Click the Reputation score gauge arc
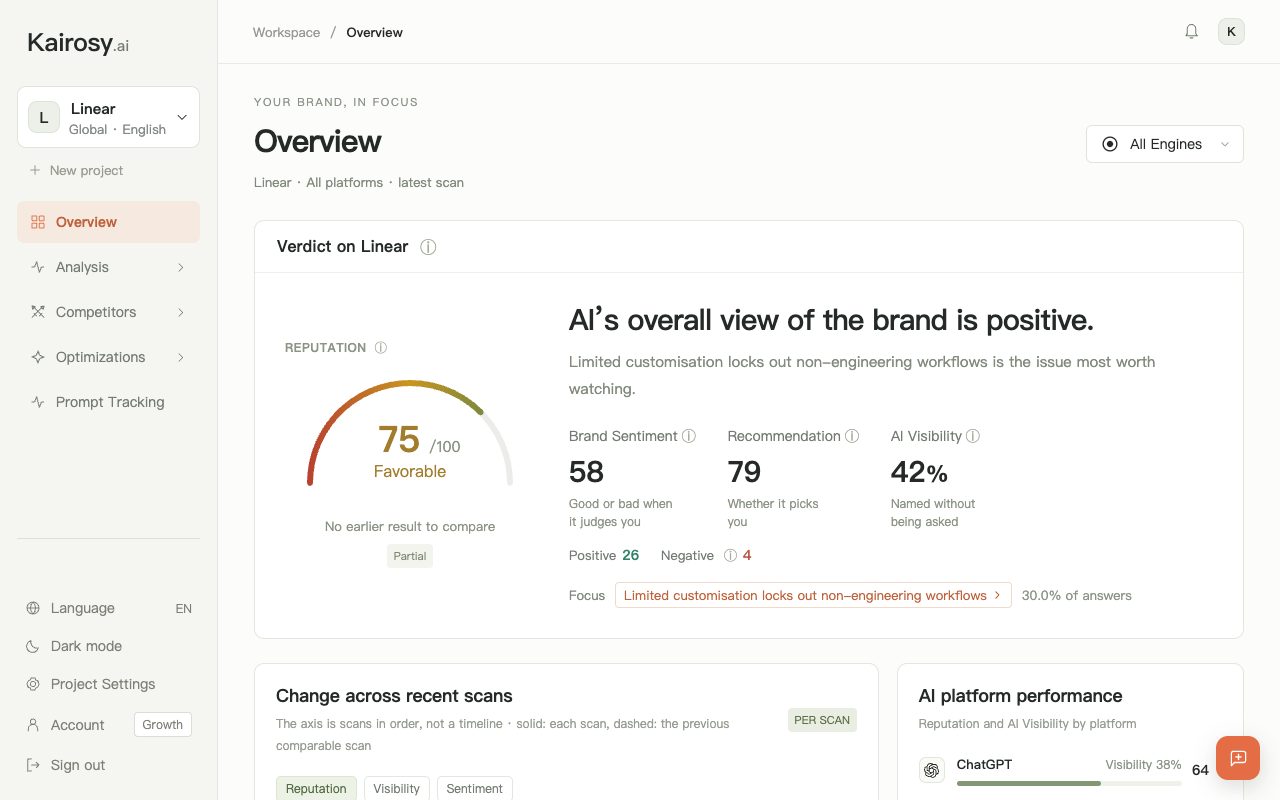Image resolution: width=1280 pixels, height=800 pixels. tap(410, 432)
